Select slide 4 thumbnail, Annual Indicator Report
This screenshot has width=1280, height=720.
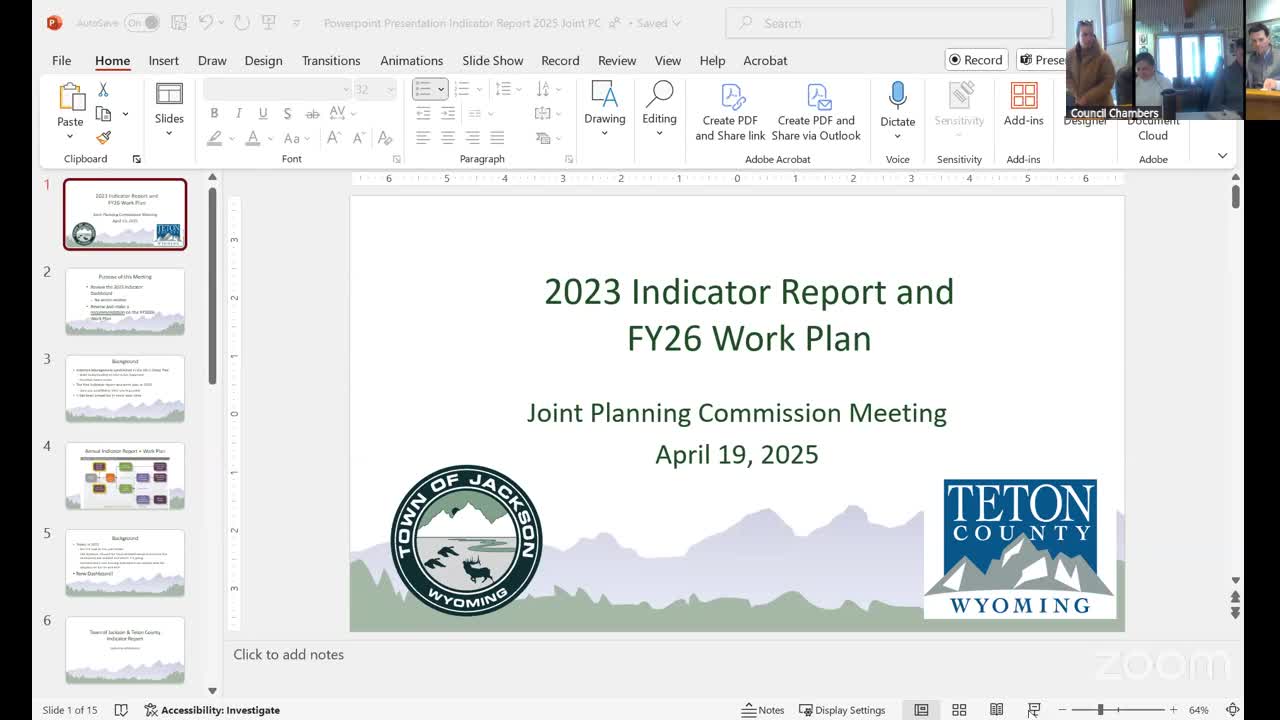(x=125, y=476)
